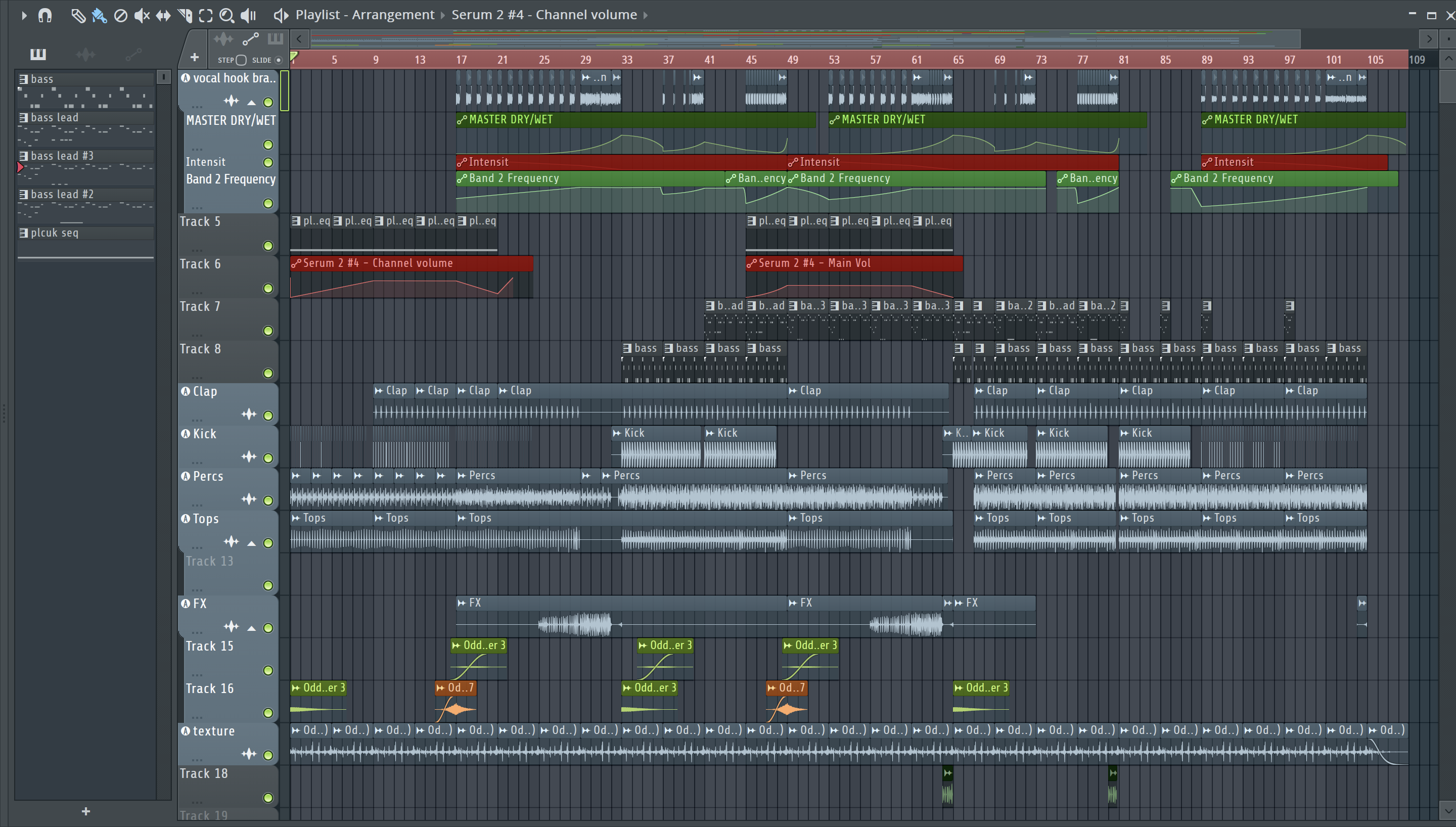
Task: Mute the vocal hook bra.. track
Action: 268,103
